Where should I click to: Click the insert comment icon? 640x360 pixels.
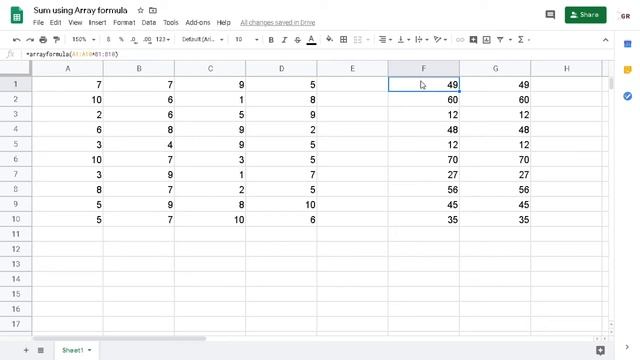(473, 40)
